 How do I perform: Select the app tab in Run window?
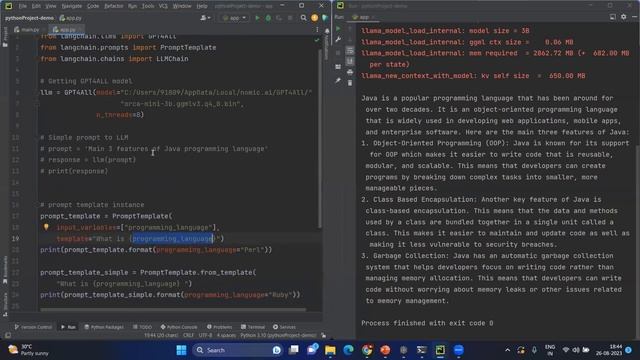(363, 17)
